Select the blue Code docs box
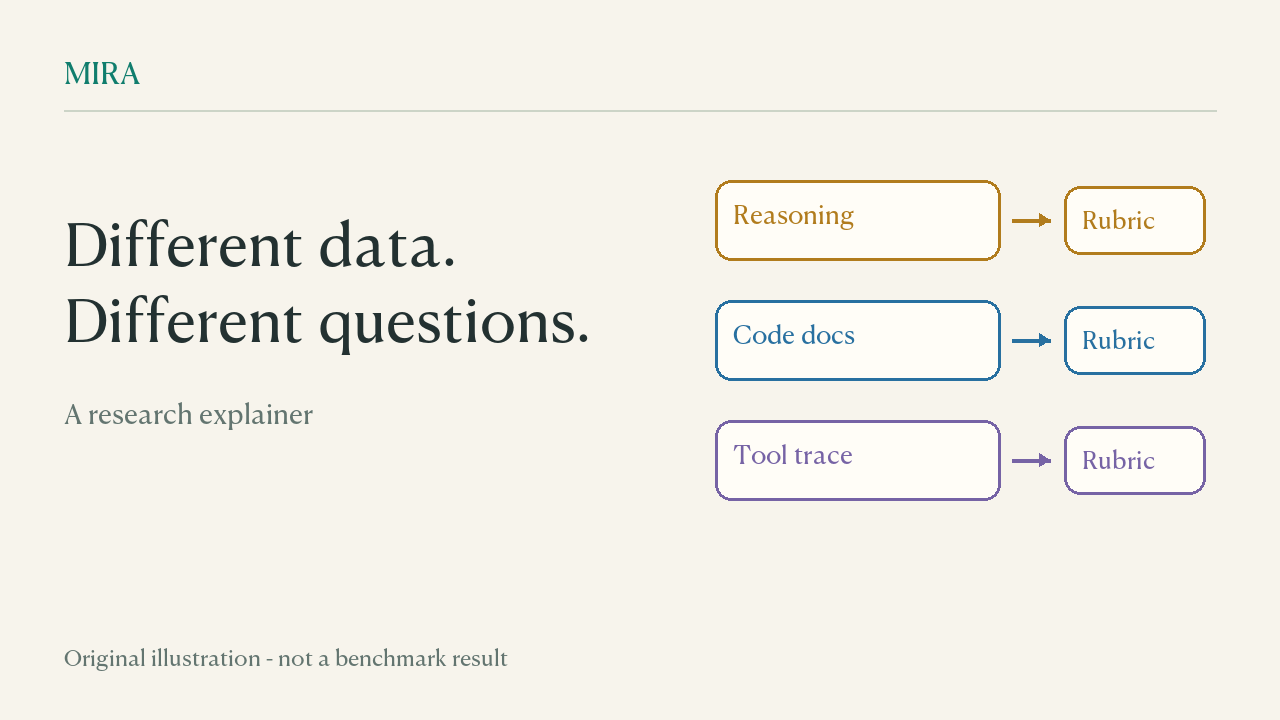This screenshot has height=720, width=1280. tap(858, 341)
